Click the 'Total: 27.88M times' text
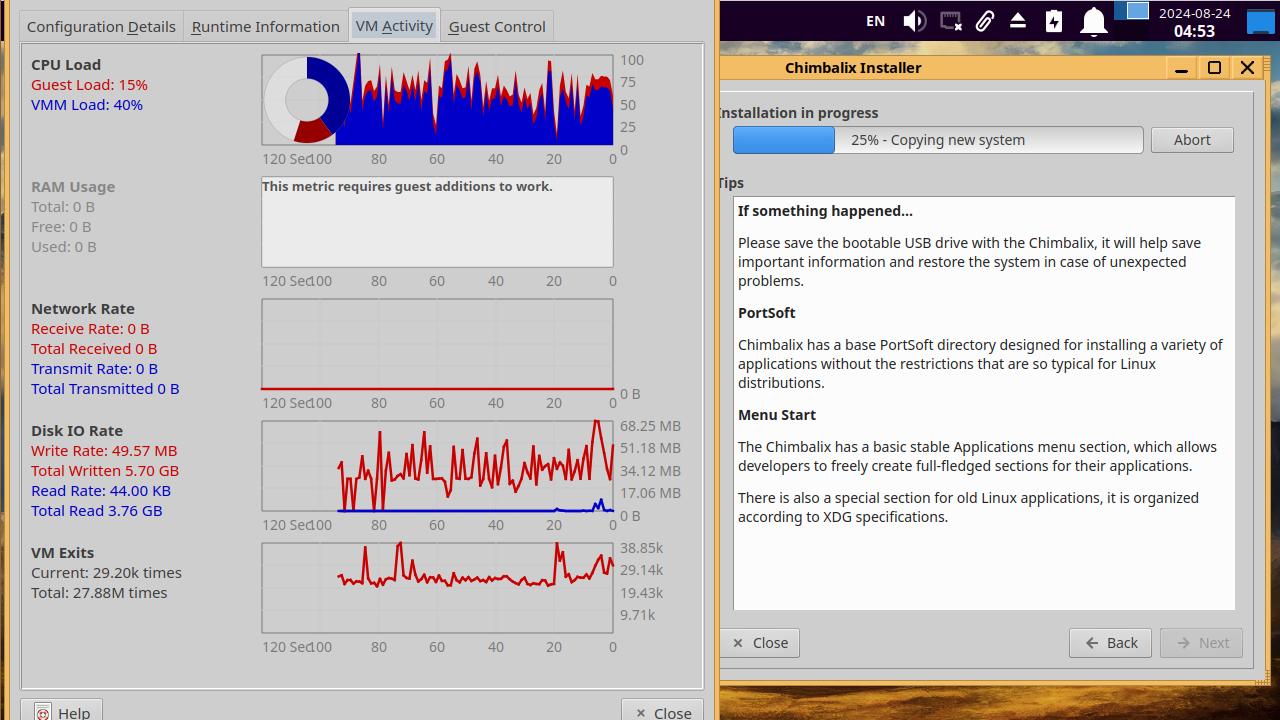The width and height of the screenshot is (1280, 720). coord(99,593)
